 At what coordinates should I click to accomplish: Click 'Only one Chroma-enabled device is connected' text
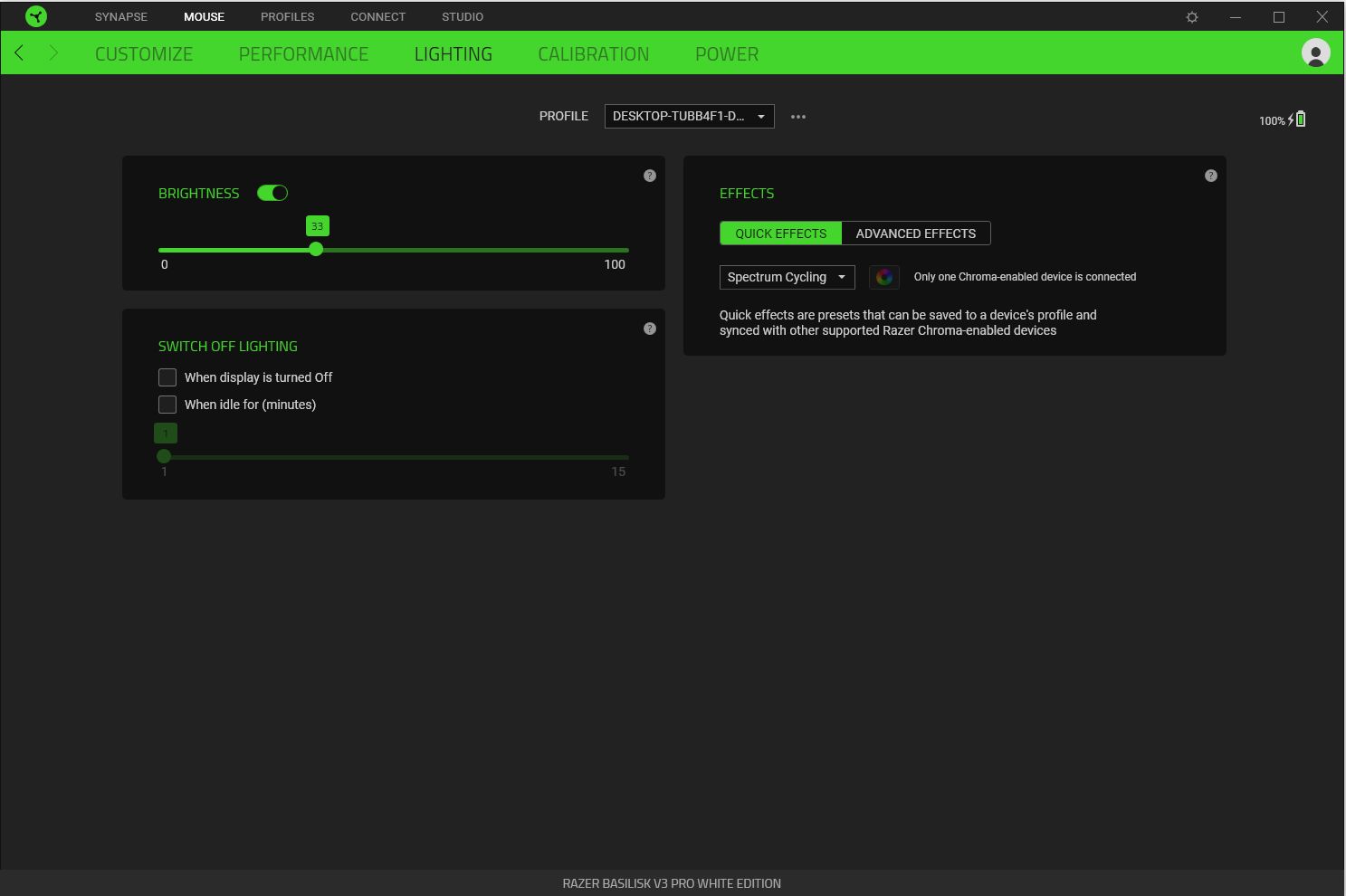point(1025,277)
